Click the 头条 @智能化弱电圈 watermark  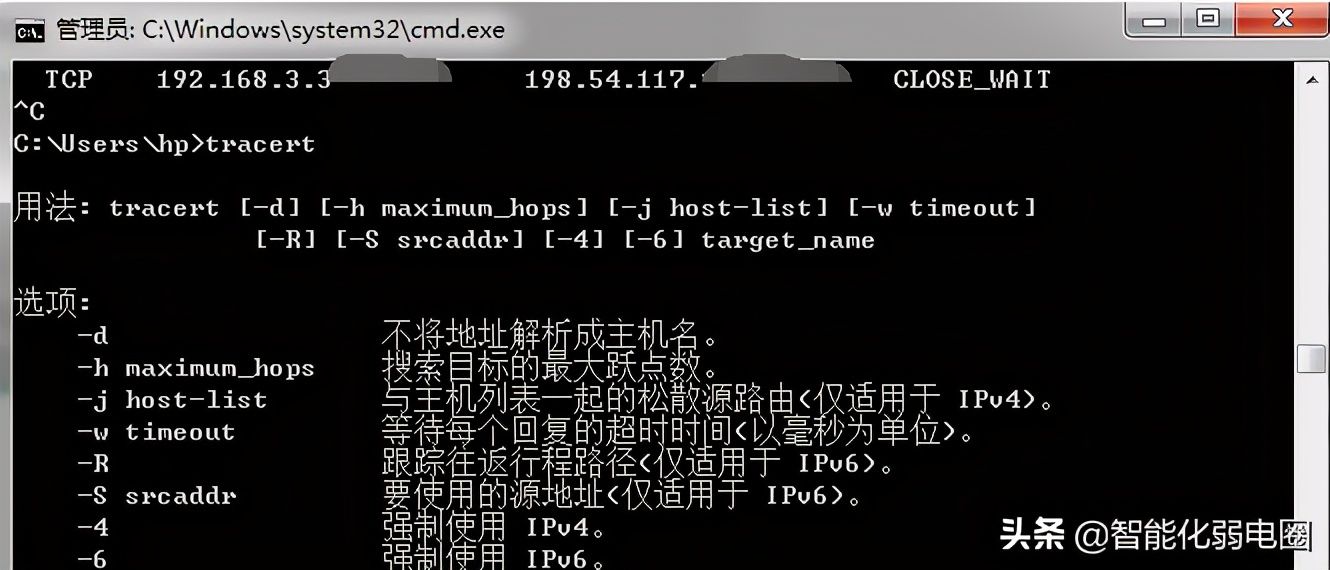(x=1155, y=536)
